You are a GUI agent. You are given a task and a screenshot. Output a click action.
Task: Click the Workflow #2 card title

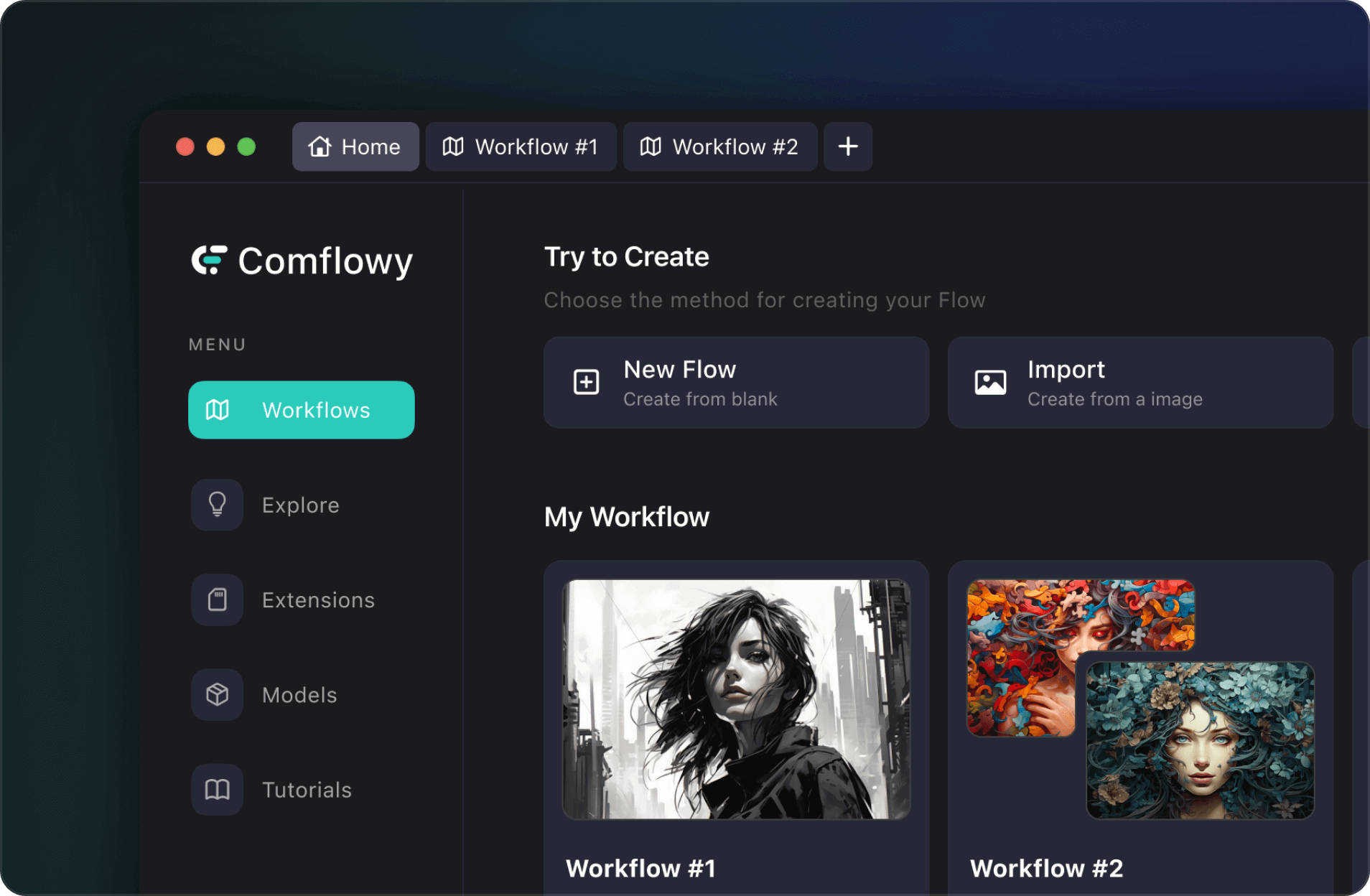1046,868
